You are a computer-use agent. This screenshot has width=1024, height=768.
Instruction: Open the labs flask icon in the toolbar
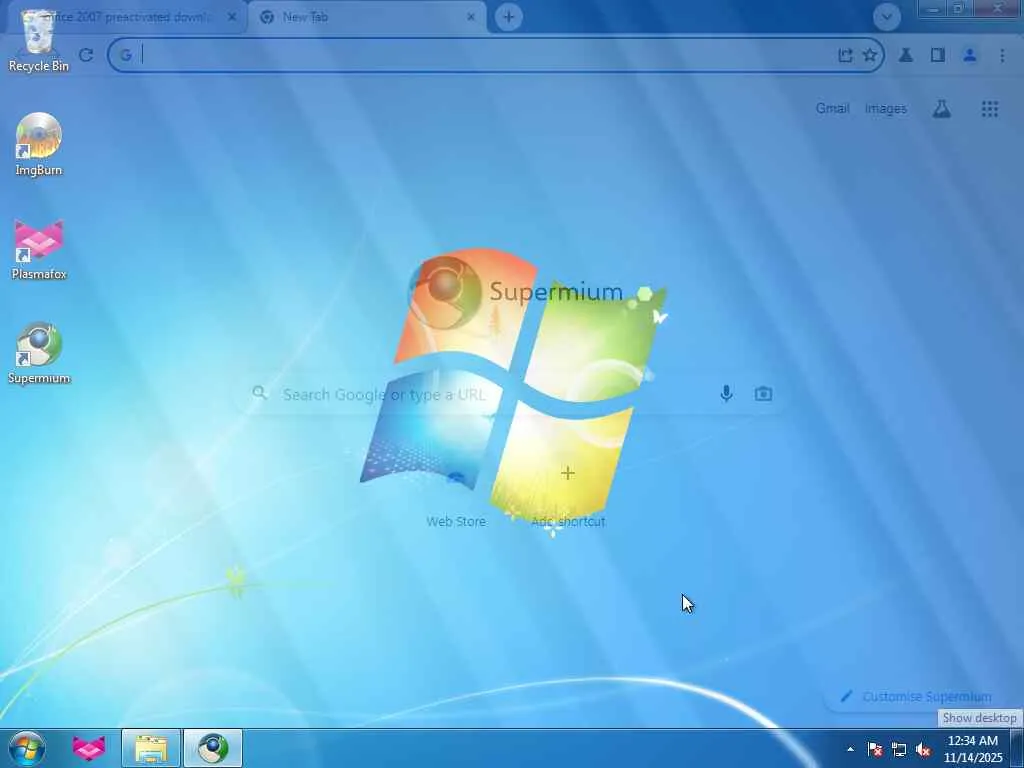[905, 55]
